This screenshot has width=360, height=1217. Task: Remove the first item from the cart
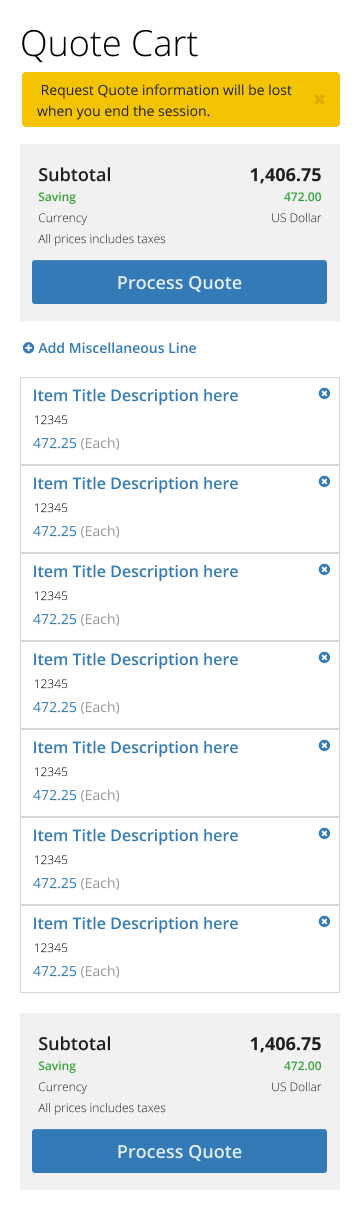(324, 394)
